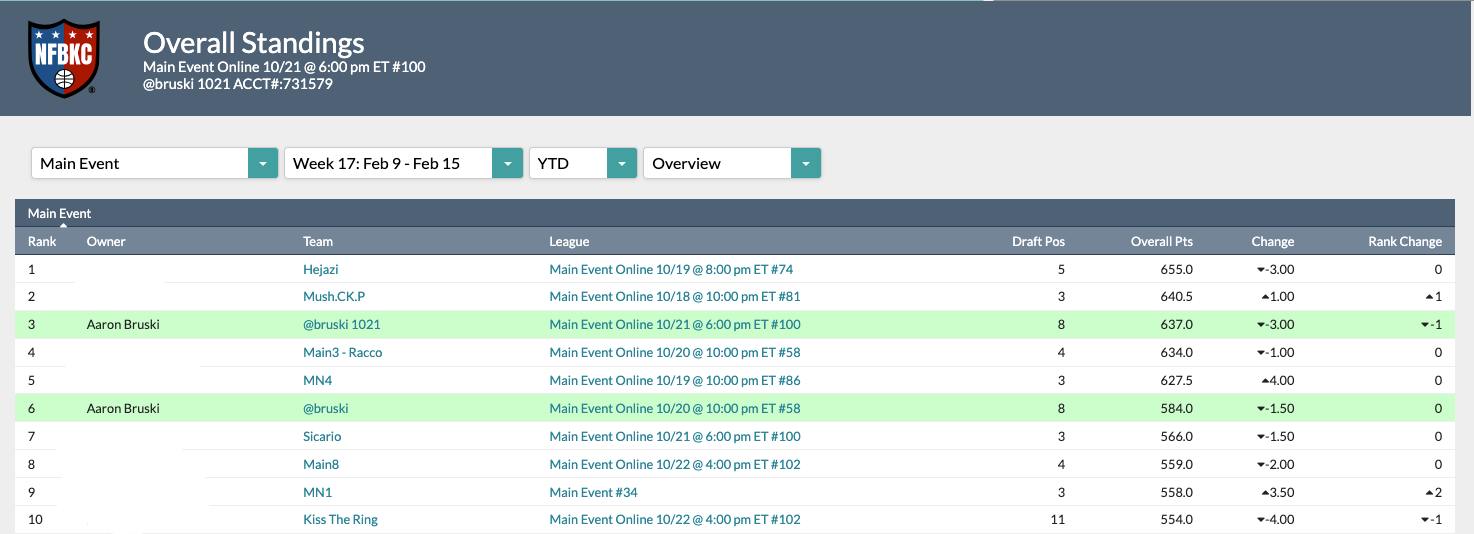Open the Kiss The Ring team link
Screen dimensions: 1474x534
coord(340,520)
